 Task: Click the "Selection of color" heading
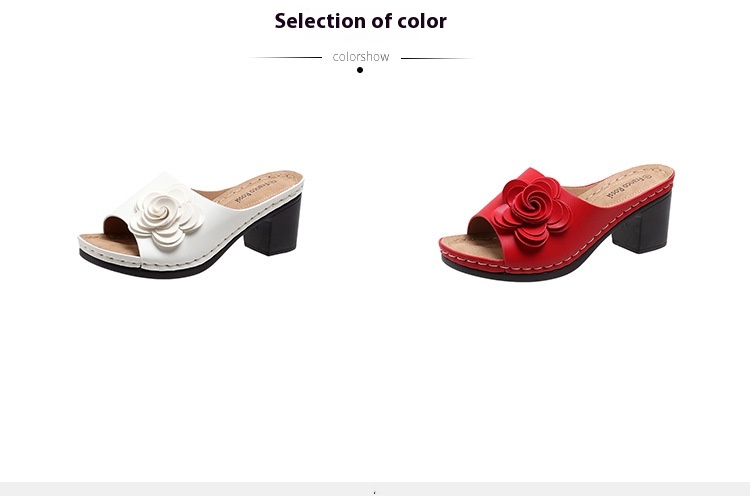(x=361, y=21)
